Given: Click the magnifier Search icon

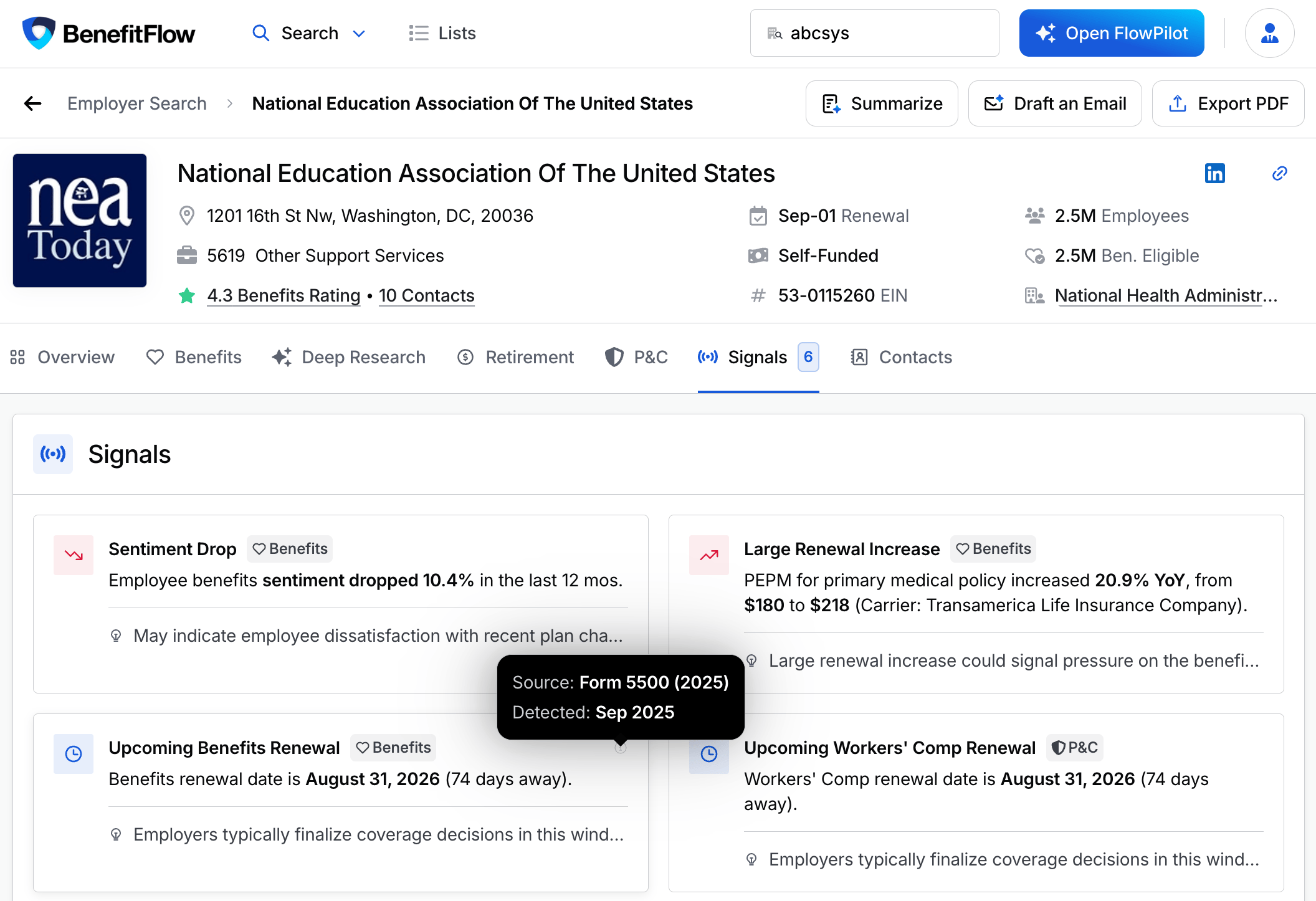Looking at the screenshot, I should (260, 33).
